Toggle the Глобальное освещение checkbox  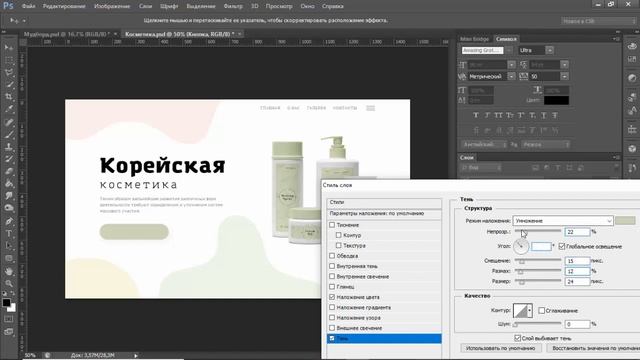(x=562, y=246)
